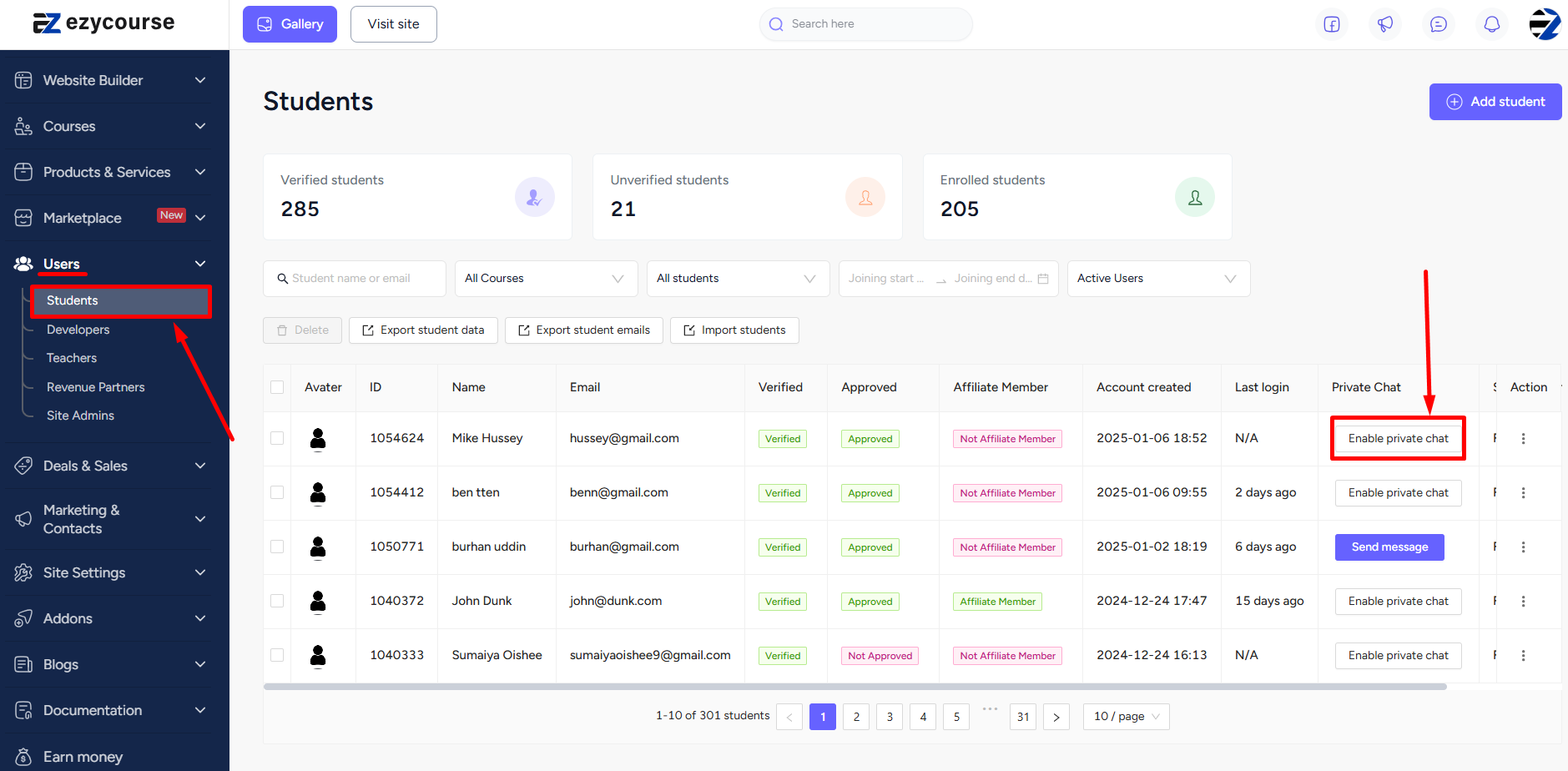
Task: Select the checkbox for burhan uddin
Action: tap(277, 547)
